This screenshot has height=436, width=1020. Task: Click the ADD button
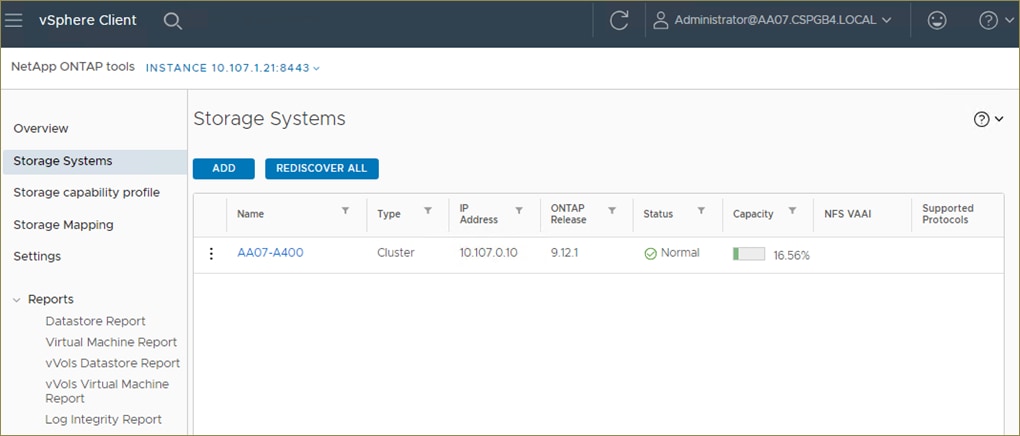[x=224, y=169]
